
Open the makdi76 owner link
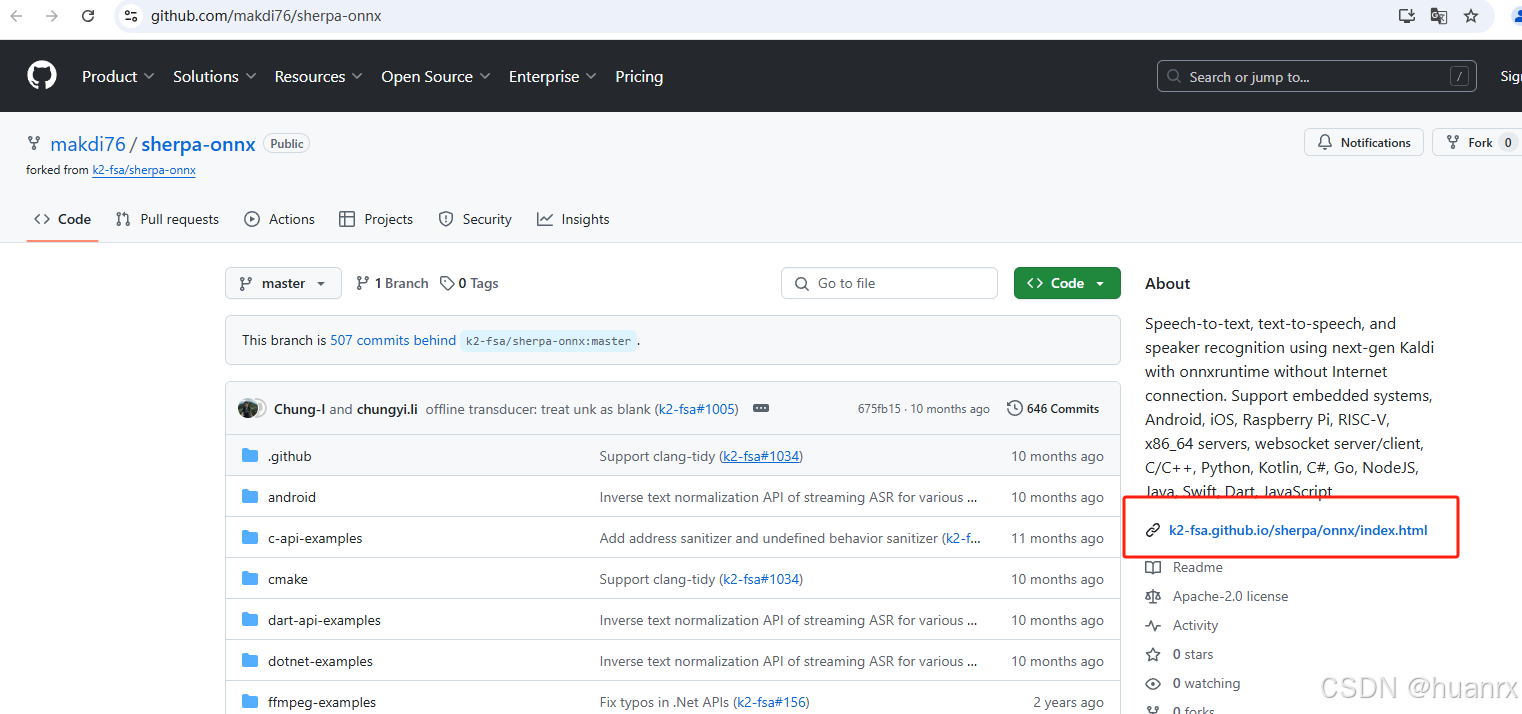click(x=88, y=144)
